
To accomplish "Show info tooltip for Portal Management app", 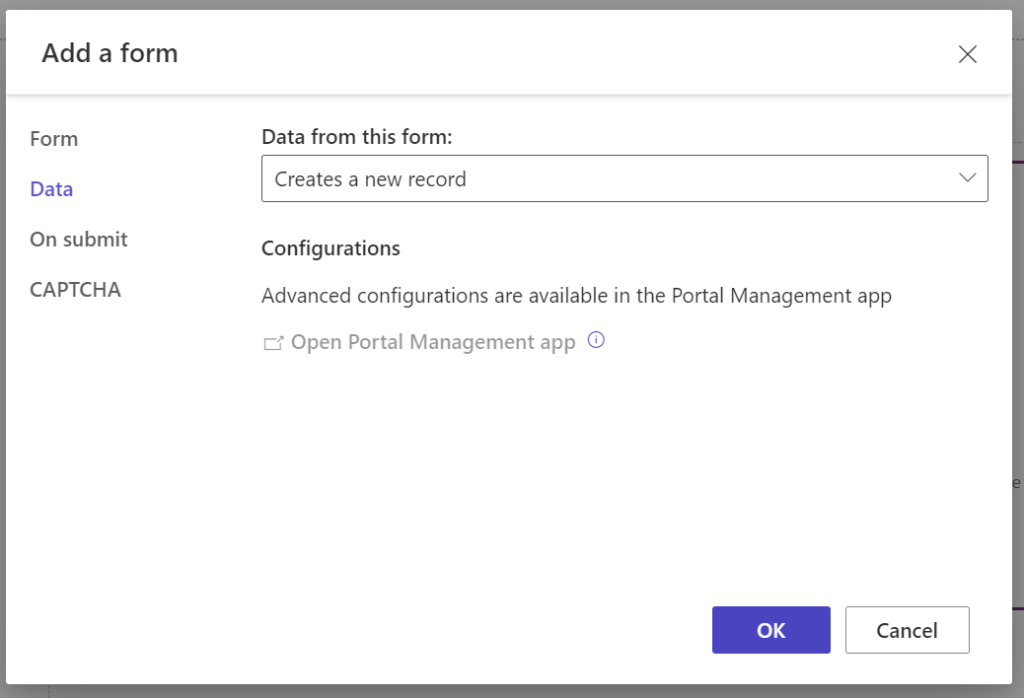I will pyautogui.click(x=596, y=340).
